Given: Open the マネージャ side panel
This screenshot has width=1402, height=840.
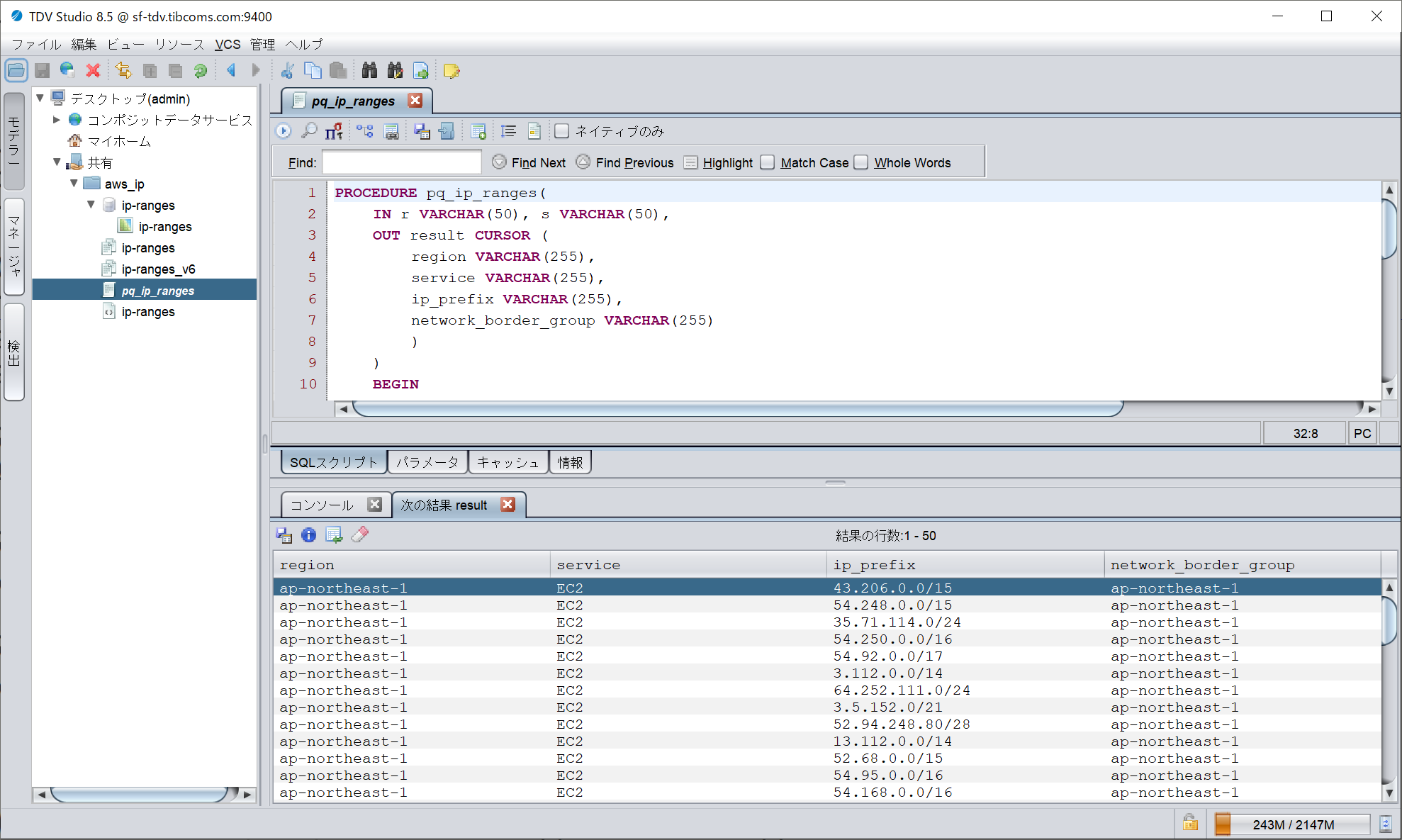Looking at the screenshot, I should (14, 246).
